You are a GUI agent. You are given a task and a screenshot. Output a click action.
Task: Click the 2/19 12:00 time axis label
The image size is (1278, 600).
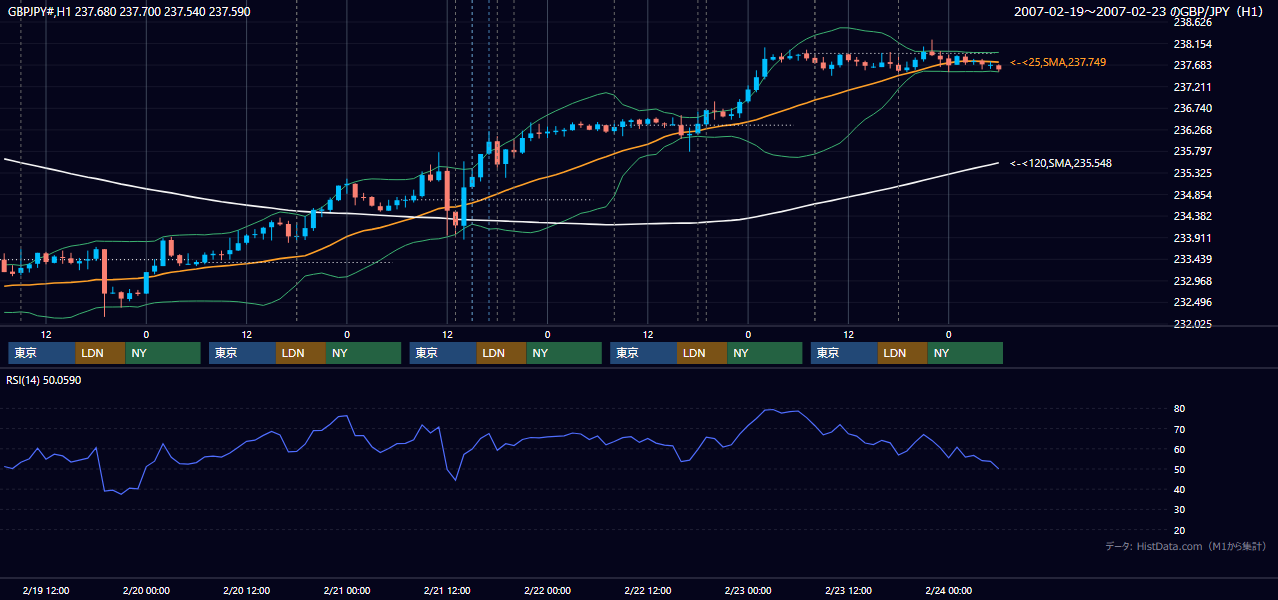pyautogui.click(x=46, y=590)
